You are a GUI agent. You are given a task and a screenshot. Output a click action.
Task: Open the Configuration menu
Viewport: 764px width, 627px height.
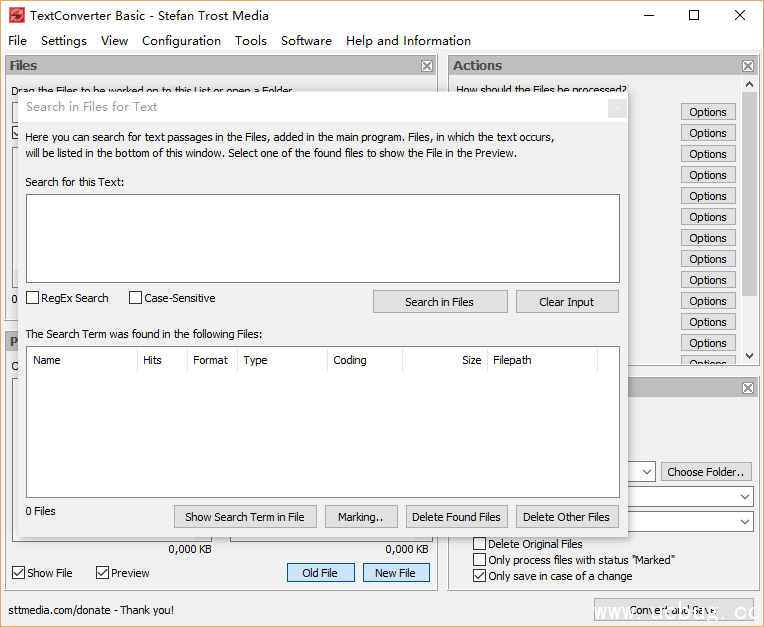(181, 41)
